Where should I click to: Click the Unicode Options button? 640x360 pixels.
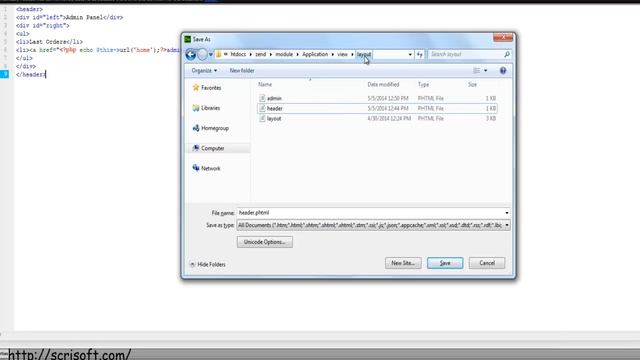[264, 242]
